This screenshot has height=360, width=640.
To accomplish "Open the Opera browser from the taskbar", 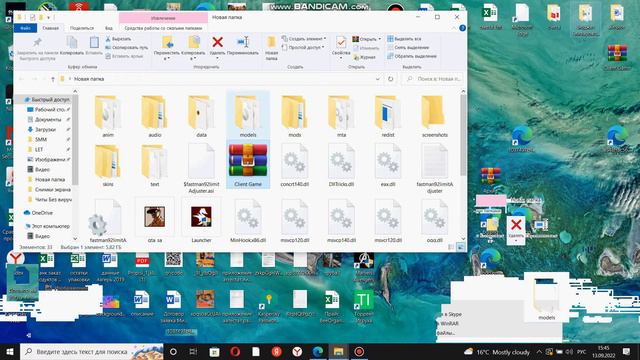I will pyautogui.click(x=235, y=351).
